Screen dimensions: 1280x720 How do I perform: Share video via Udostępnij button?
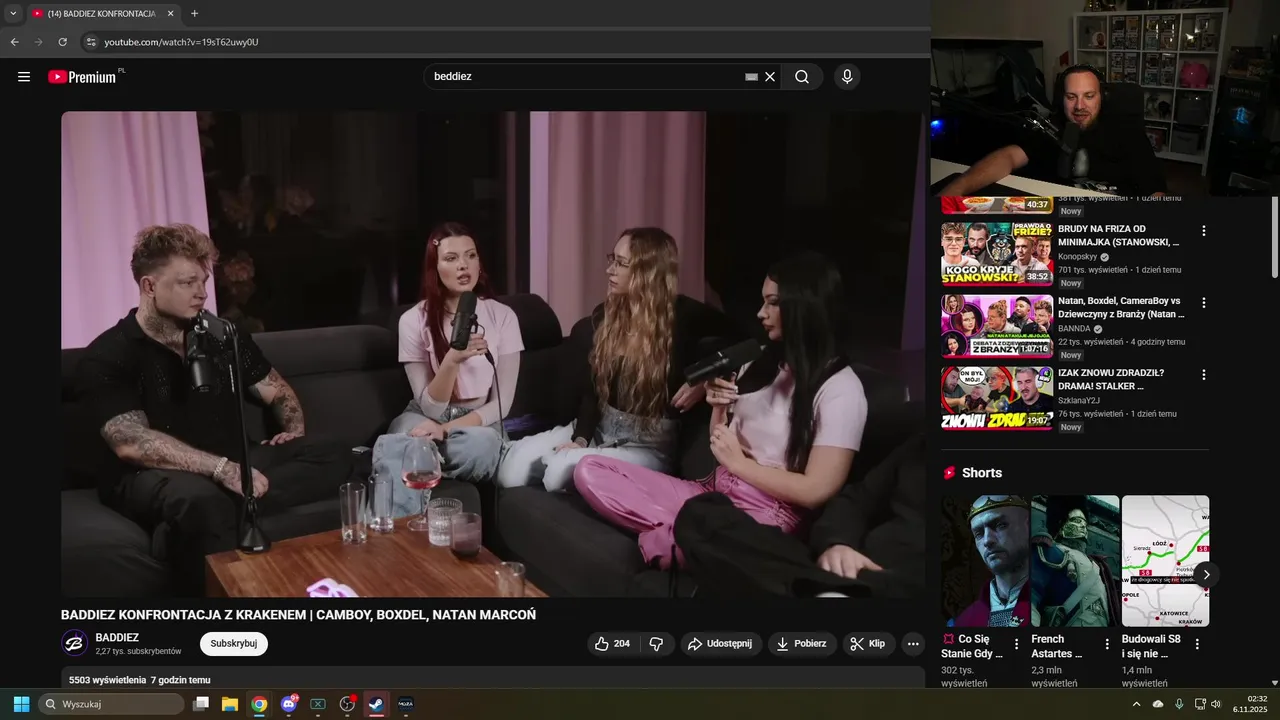(x=720, y=644)
